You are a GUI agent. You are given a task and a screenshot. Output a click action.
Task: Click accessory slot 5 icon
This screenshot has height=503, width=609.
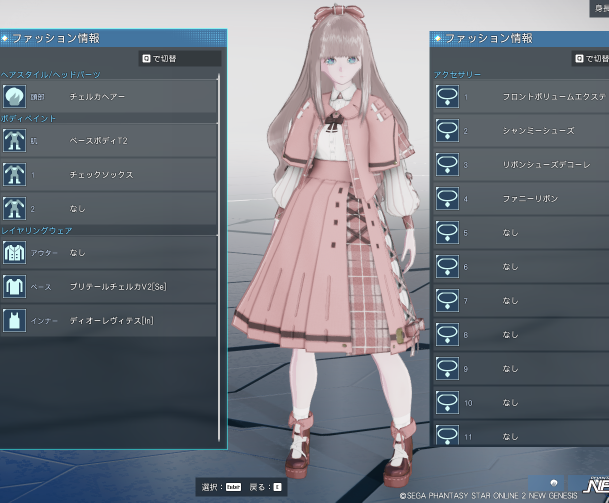(x=447, y=232)
